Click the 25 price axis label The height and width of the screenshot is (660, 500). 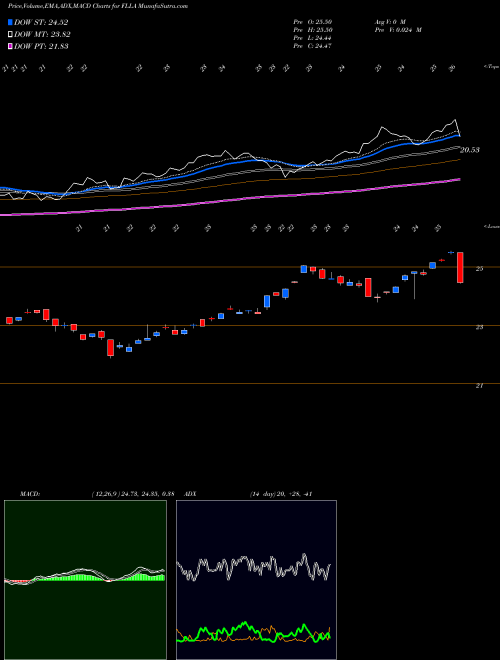[x=479, y=269]
